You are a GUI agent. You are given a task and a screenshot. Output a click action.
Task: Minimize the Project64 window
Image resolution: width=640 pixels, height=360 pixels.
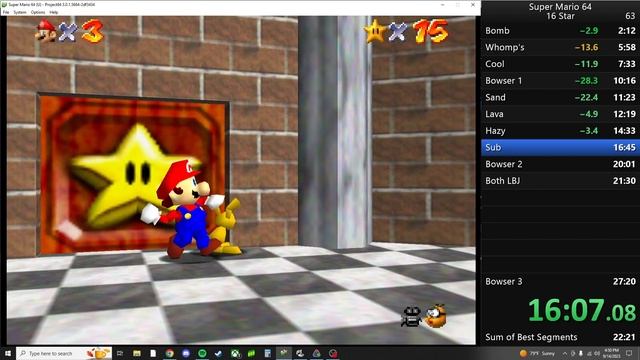pyautogui.click(x=442, y=4)
